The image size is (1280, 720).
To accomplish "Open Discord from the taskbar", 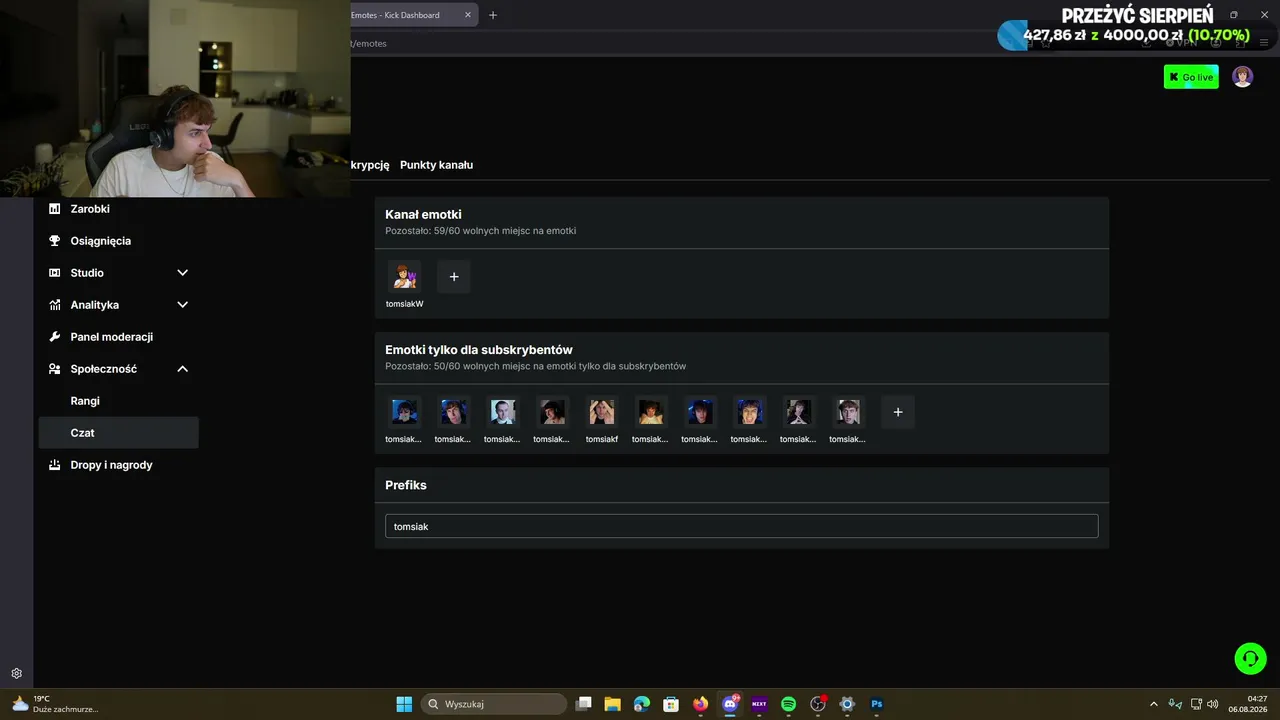I will click(x=730, y=704).
